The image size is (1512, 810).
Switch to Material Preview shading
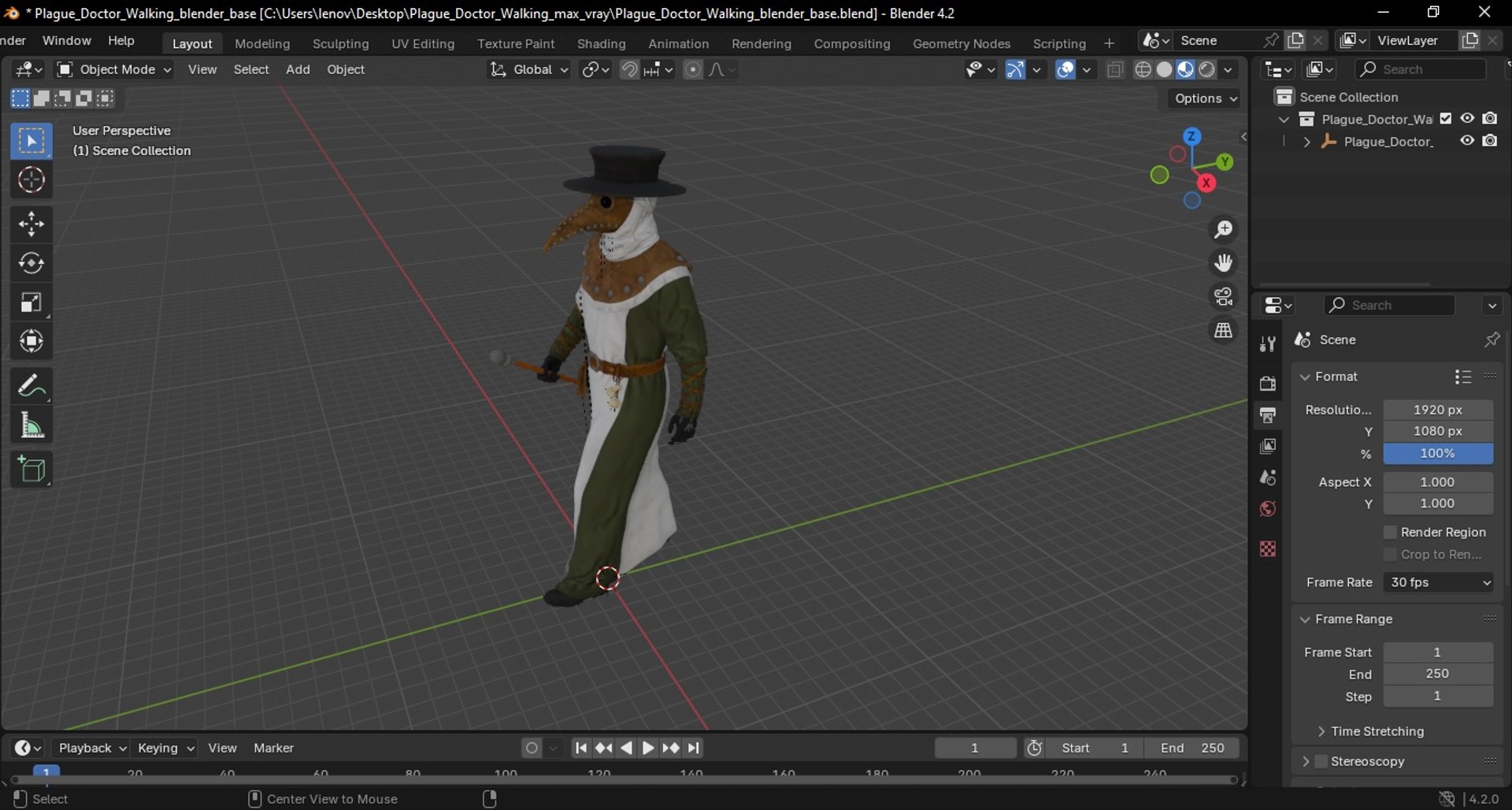(1185, 69)
